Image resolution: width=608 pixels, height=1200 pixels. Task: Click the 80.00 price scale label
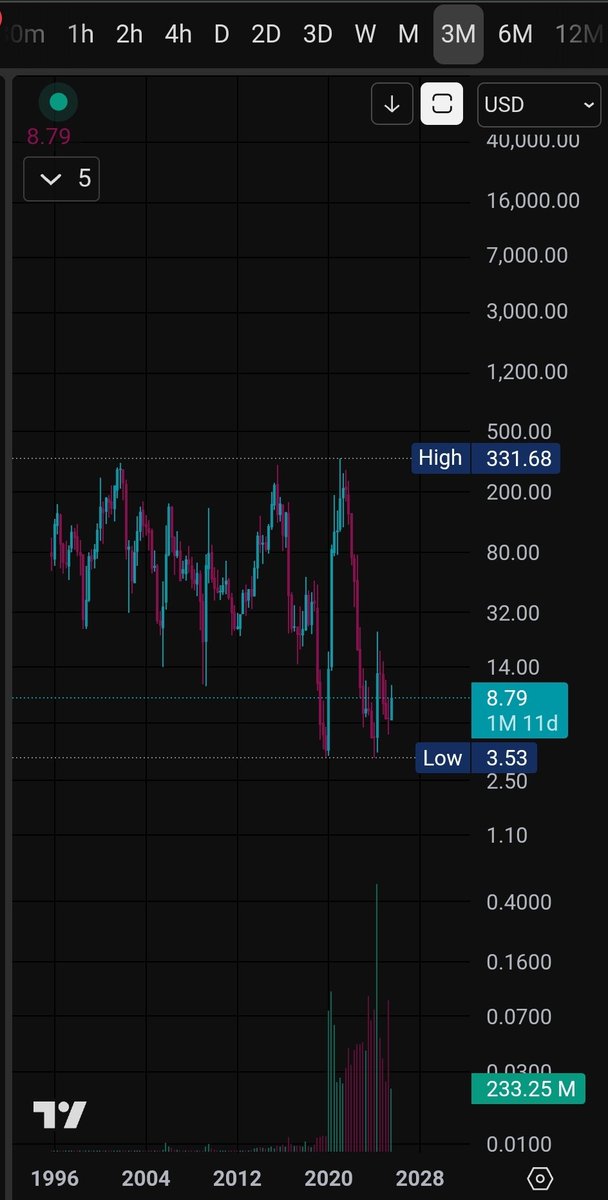[x=513, y=552]
